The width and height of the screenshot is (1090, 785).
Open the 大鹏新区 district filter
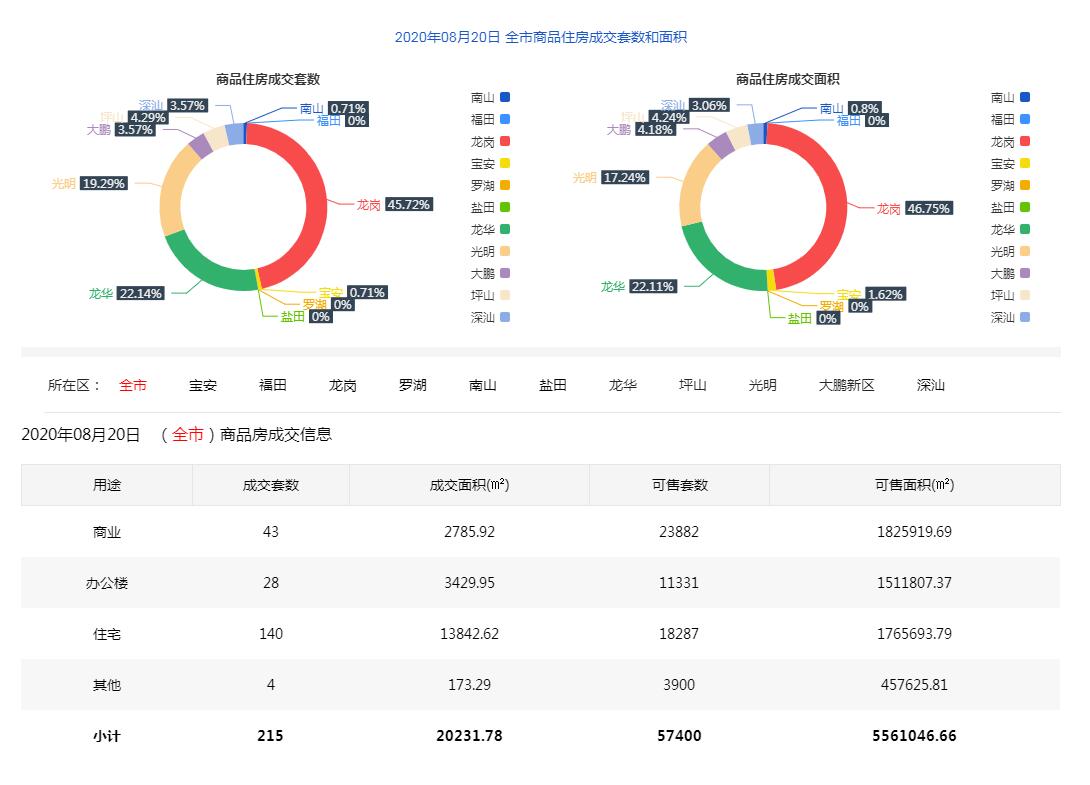pyautogui.click(x=846, y=385)
